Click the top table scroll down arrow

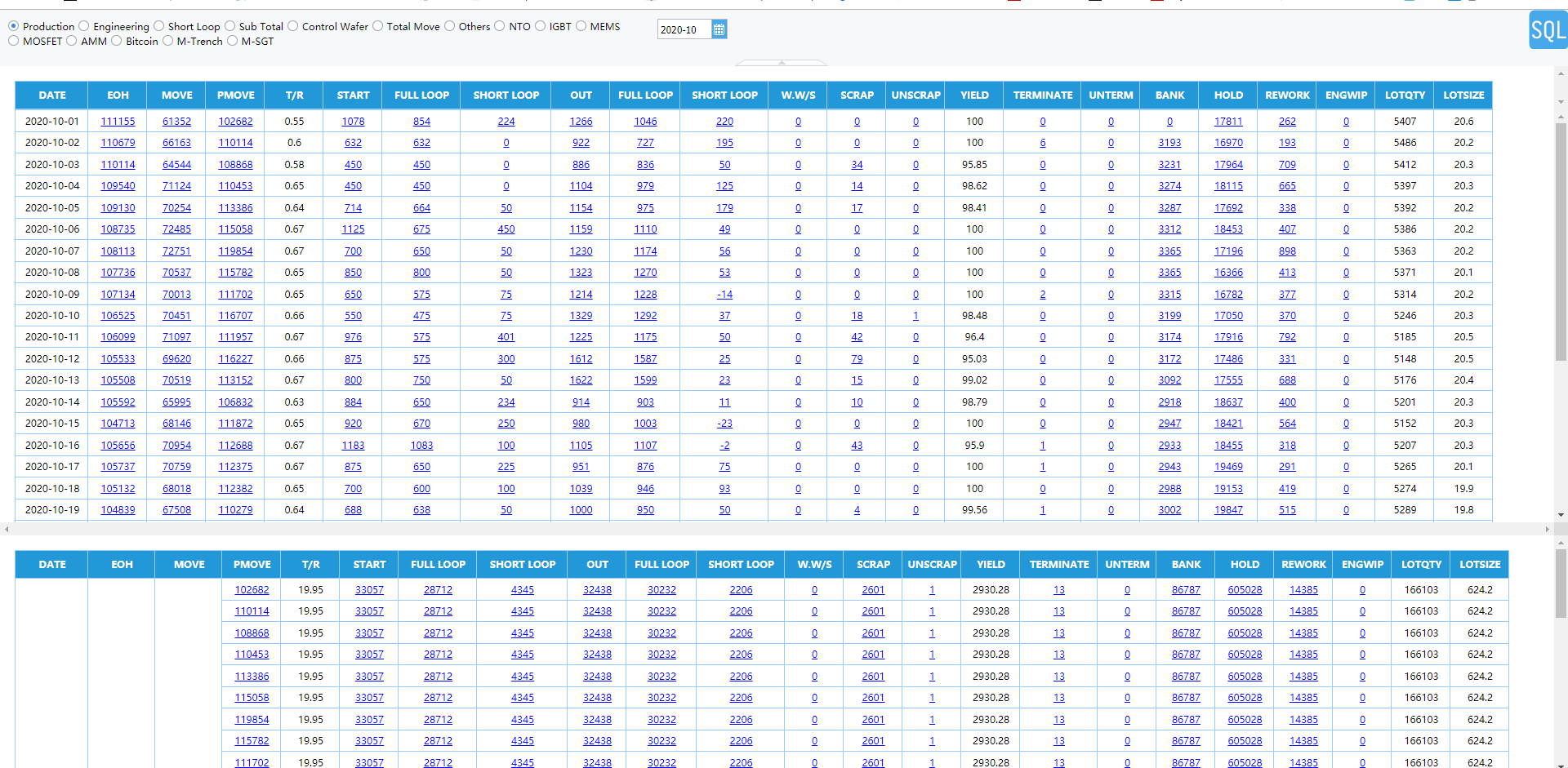coord(1561,515)
